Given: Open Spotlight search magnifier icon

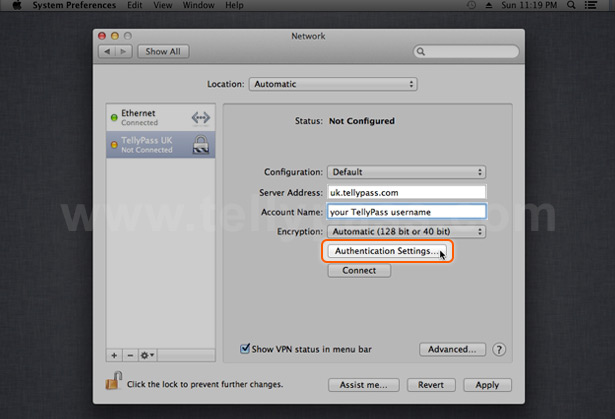Looking at the screenshot, I should tap(571, 5).
